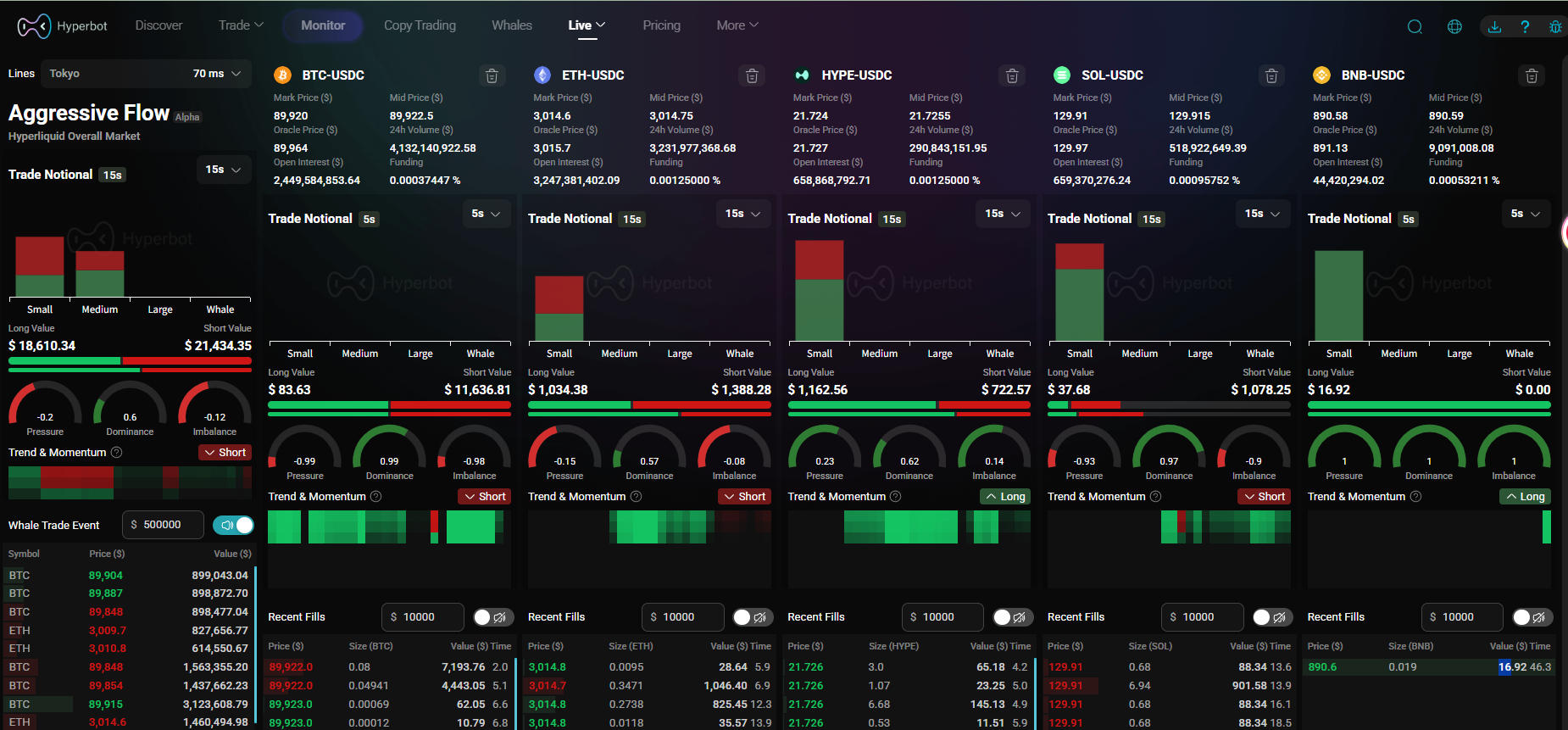Click the search magnifier icon in header
Viewport: 1568px width, 730px height.
pos(1415,26)
